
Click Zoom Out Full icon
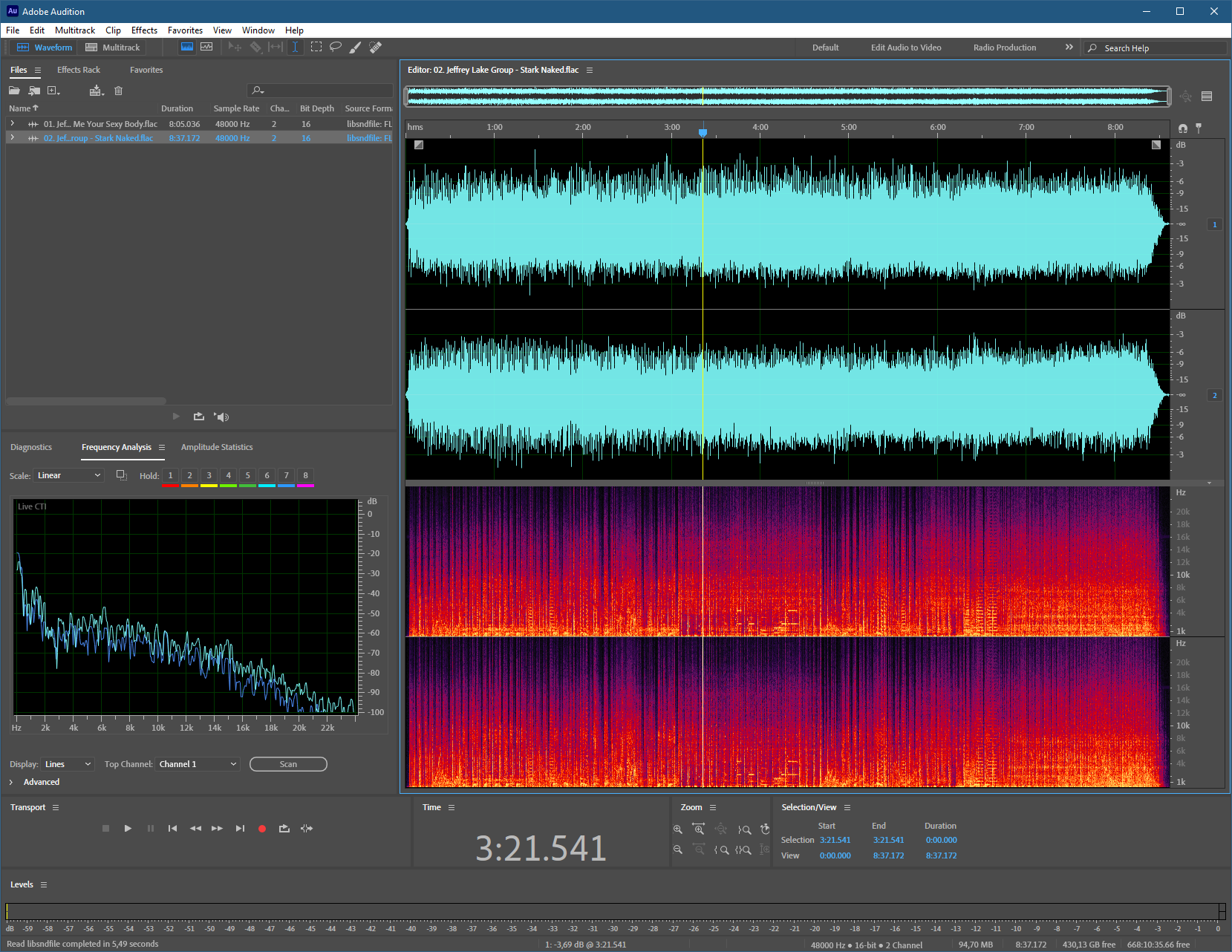click(x=721, y=829)
